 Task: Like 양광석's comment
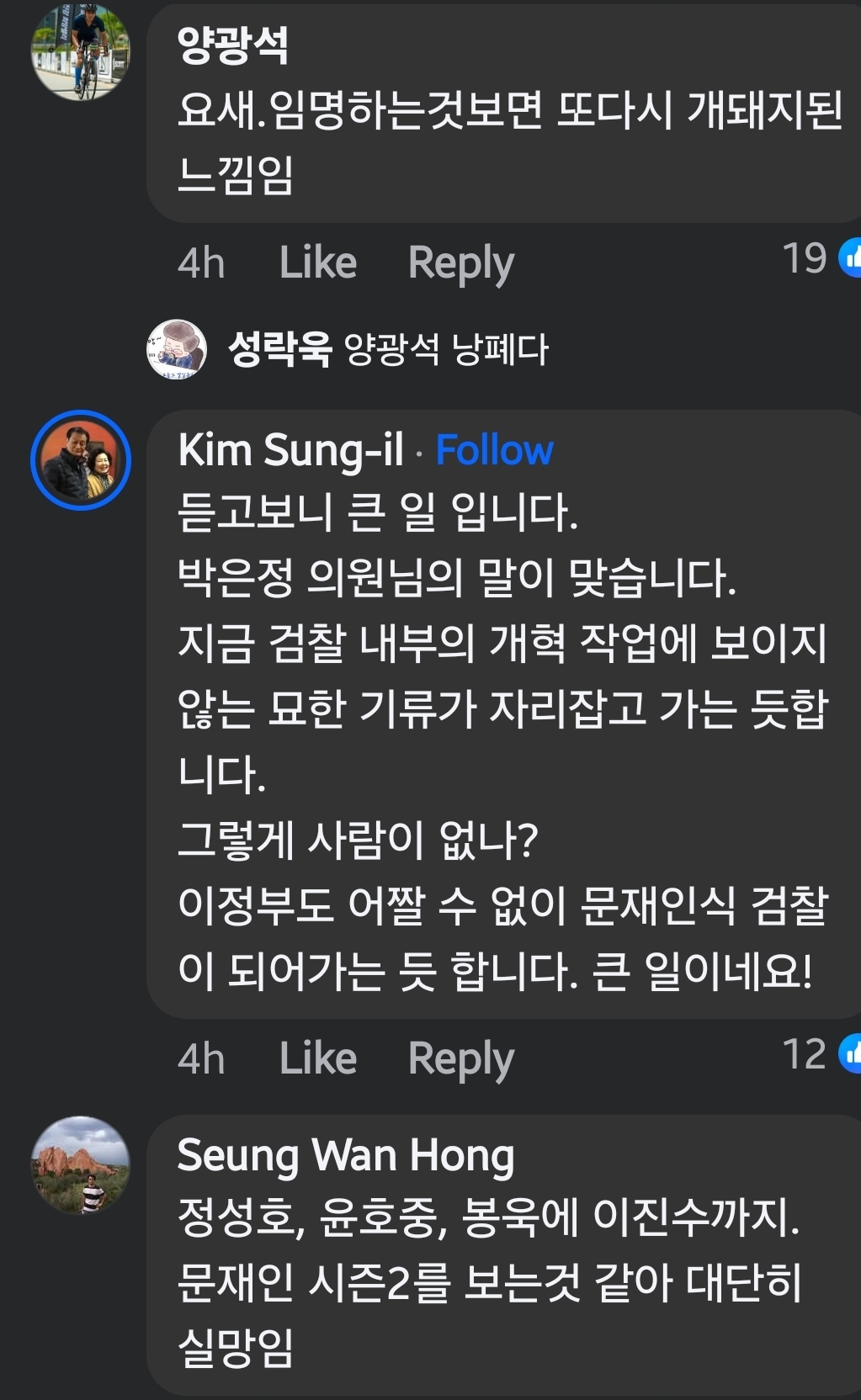(318, 262)
